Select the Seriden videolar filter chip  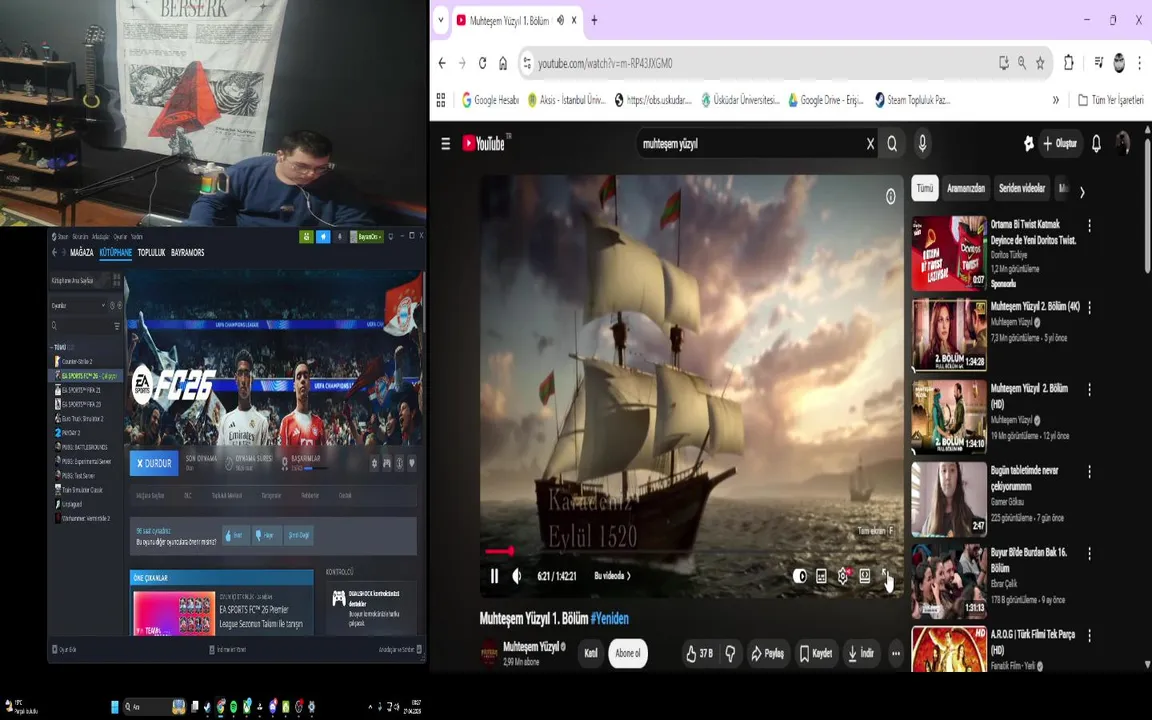click(x=1021, y=189)
